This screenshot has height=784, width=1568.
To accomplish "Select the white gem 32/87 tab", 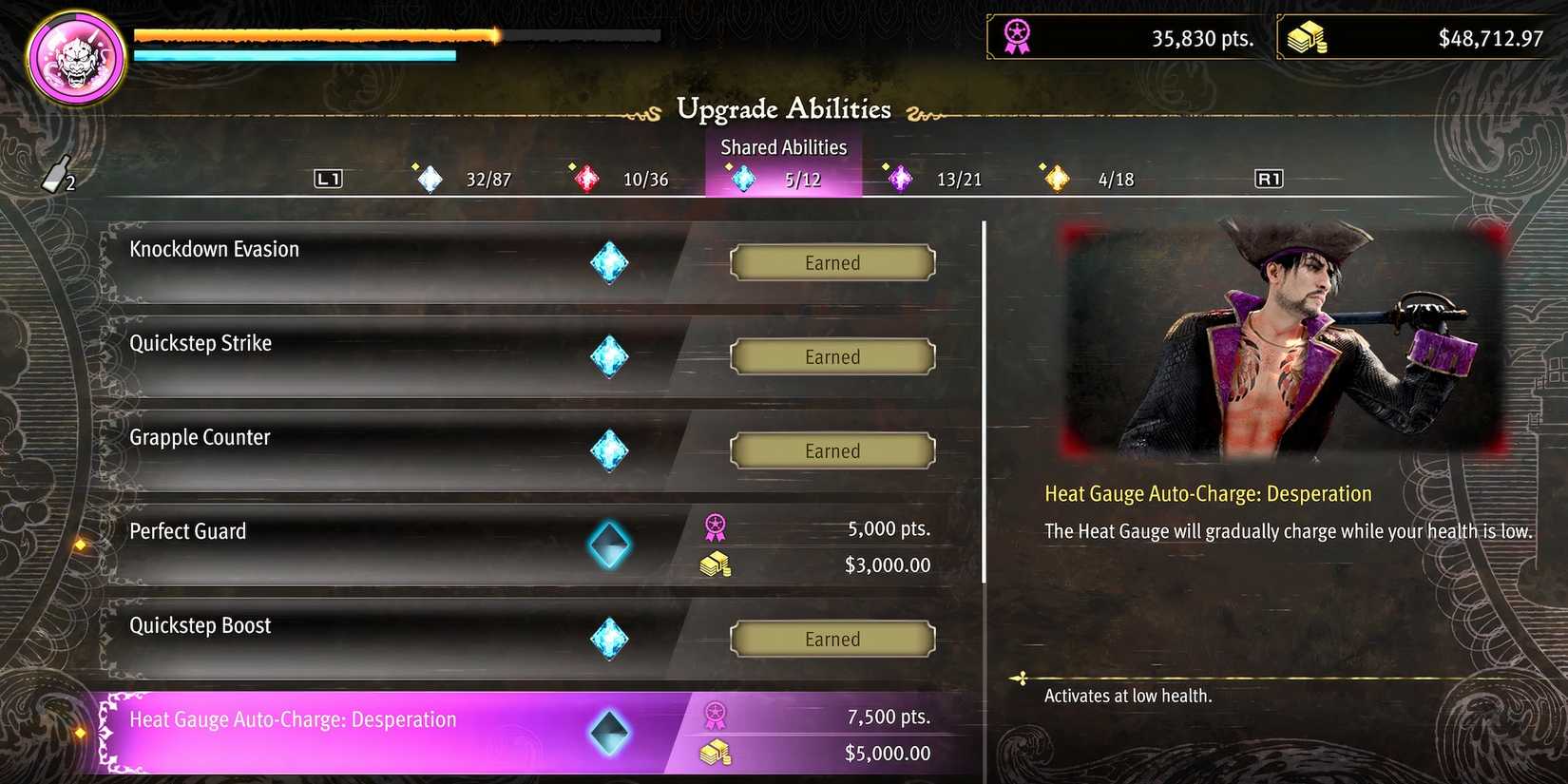I will coord(464,178).
